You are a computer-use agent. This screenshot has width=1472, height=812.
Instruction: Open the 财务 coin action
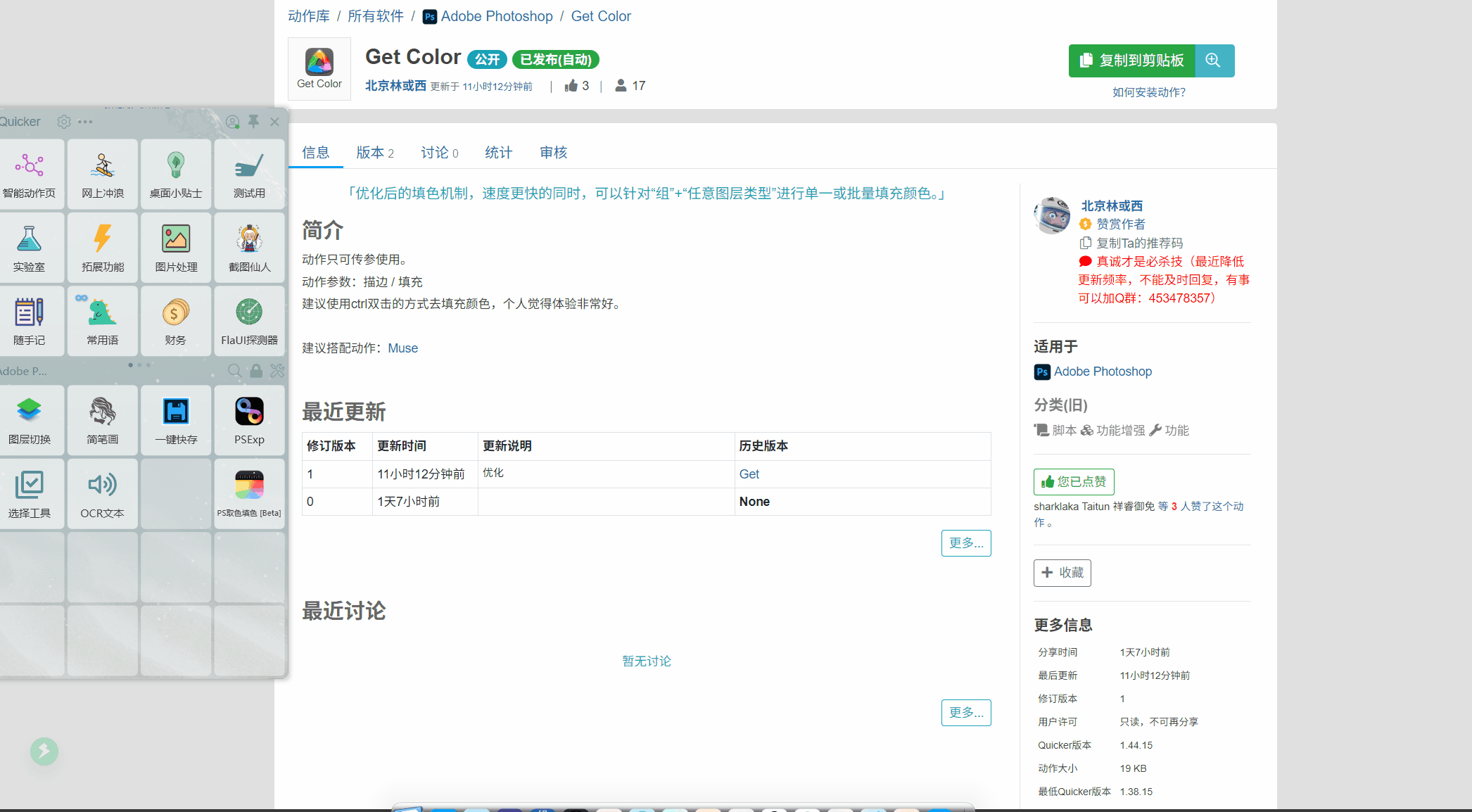click(176, 321)
